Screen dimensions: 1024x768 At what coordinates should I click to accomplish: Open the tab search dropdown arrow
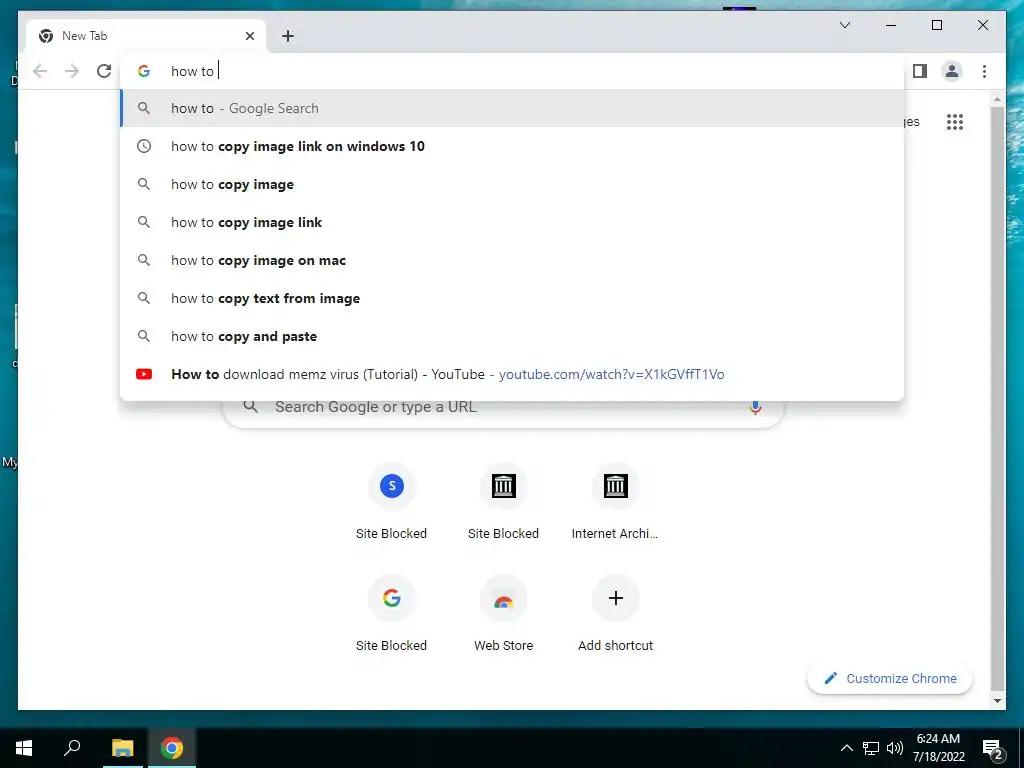tap(844, 25)
